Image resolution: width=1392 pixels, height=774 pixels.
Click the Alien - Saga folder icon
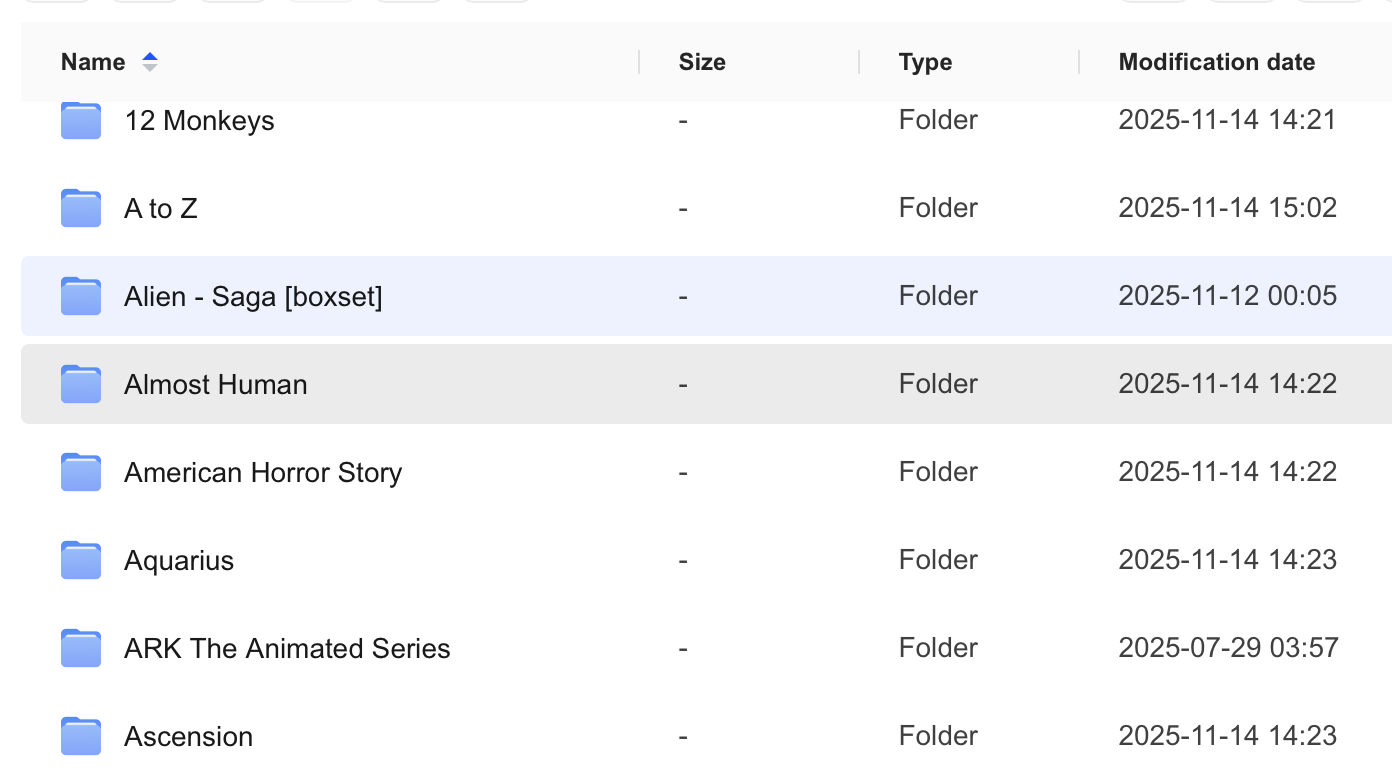click(81, 297)
